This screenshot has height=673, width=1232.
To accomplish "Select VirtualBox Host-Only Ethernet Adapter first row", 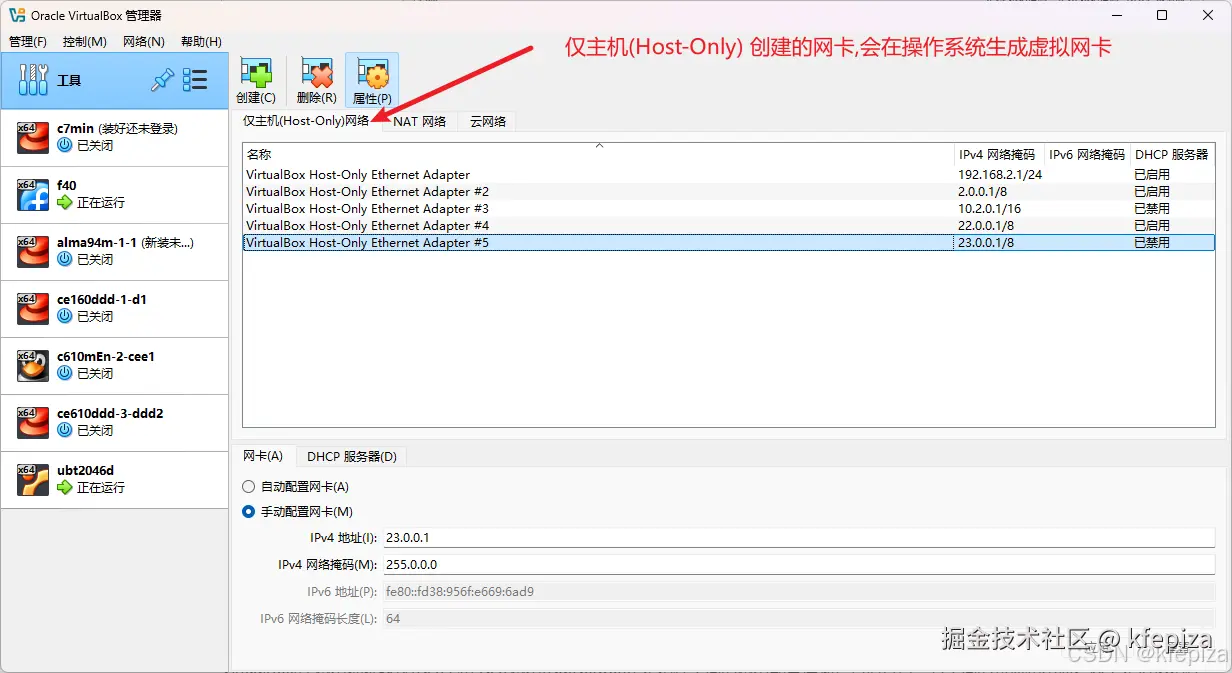I will click(x=728, y=174).
